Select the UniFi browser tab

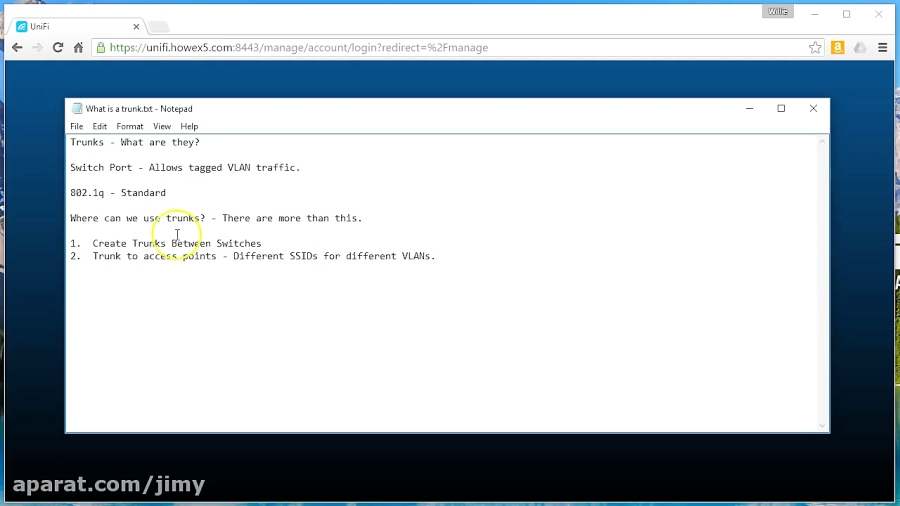tap(77, 26)
